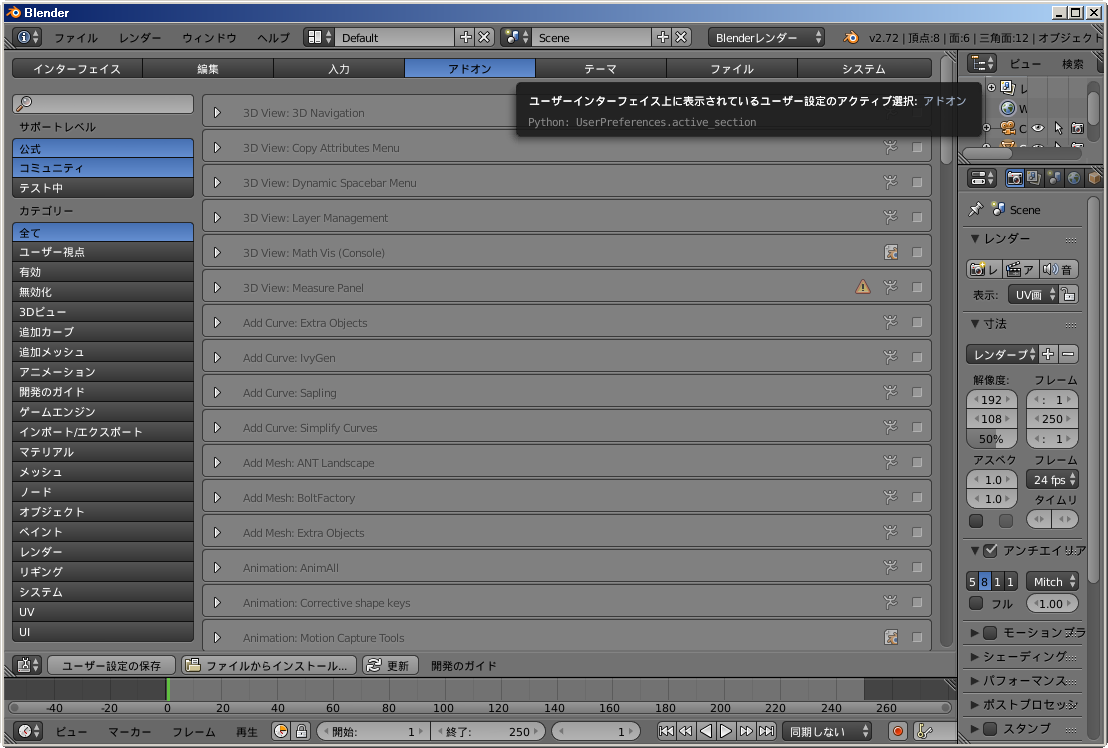Enable the Layer Management addon checkbox

click(917, 218)
